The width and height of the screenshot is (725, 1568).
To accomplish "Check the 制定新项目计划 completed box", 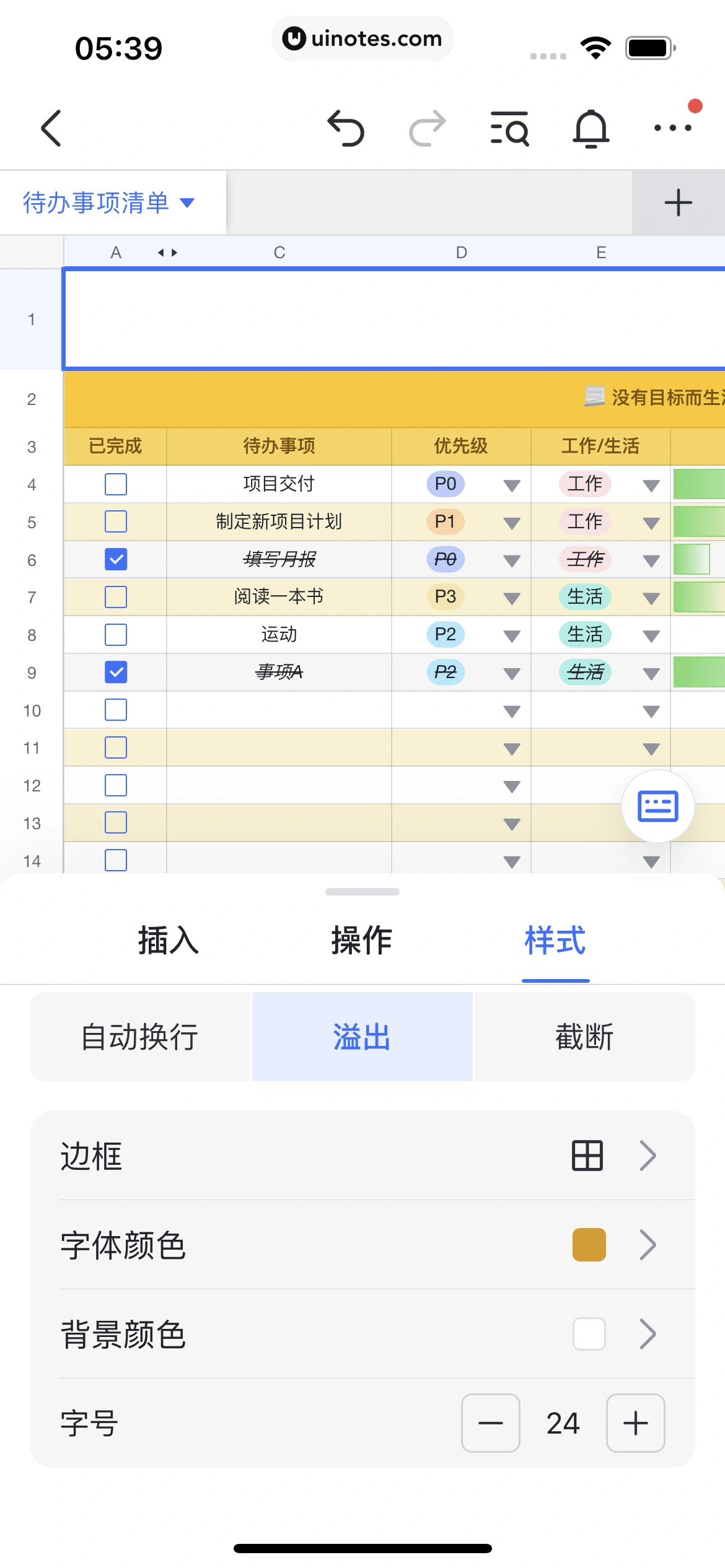I will pos(116,521).
